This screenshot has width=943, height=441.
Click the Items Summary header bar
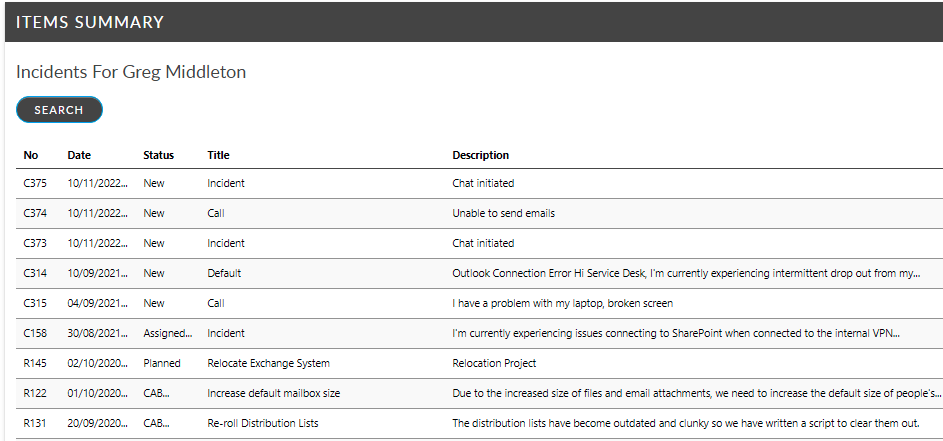click(x=472, y=22)
